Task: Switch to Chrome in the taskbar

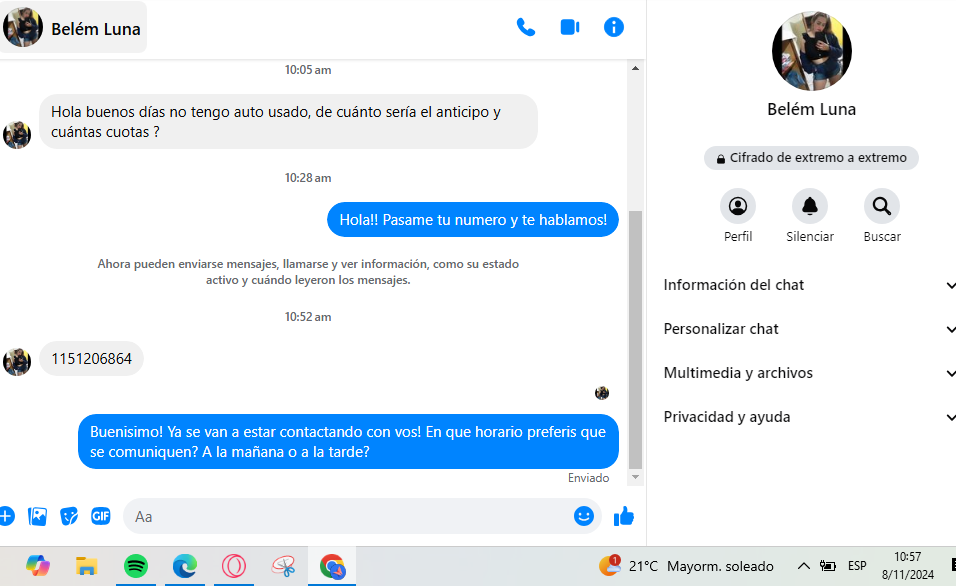Action: coord(332,566)
